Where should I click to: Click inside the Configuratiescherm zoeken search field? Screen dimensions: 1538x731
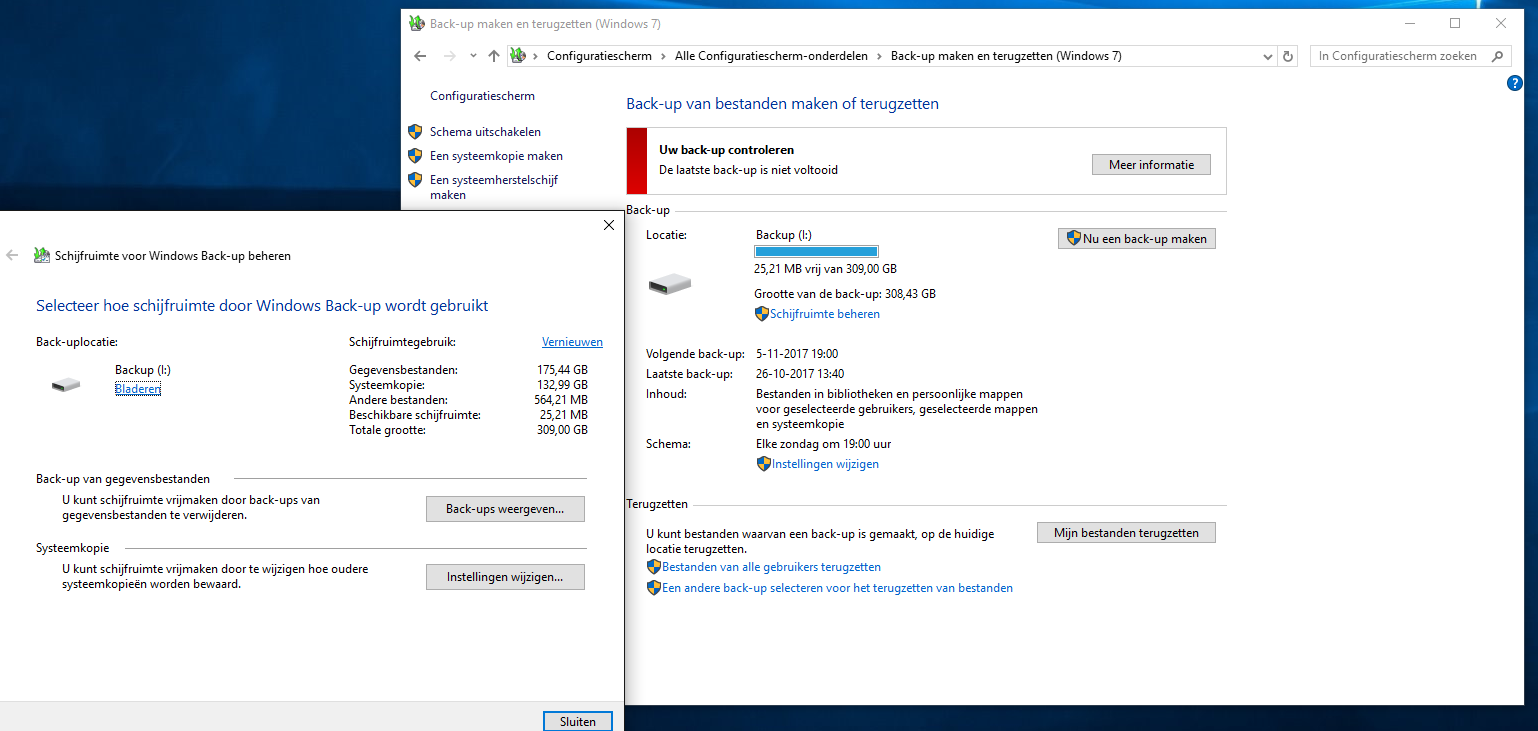(1398, 57)
